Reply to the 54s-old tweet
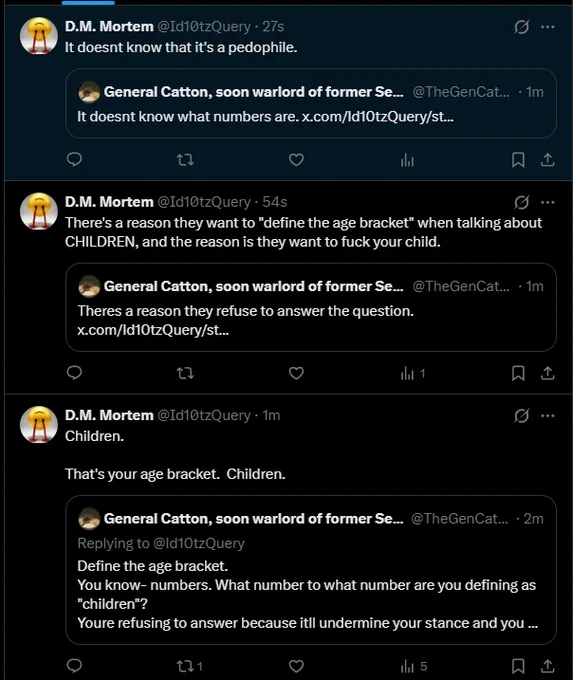The height and width of the screenshot is (680, 573). coord(74,373)
